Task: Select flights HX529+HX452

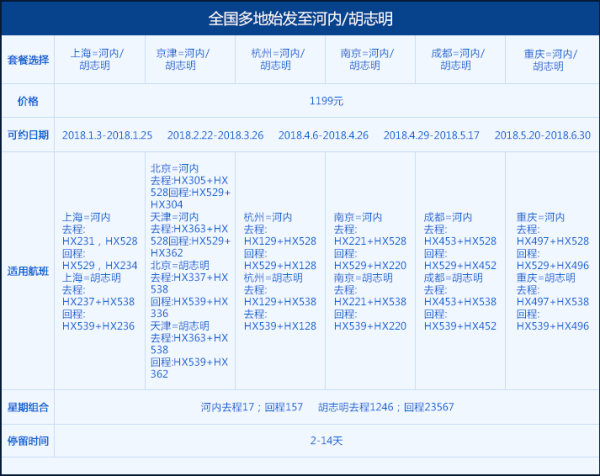Action: click(x=460, y=266)
